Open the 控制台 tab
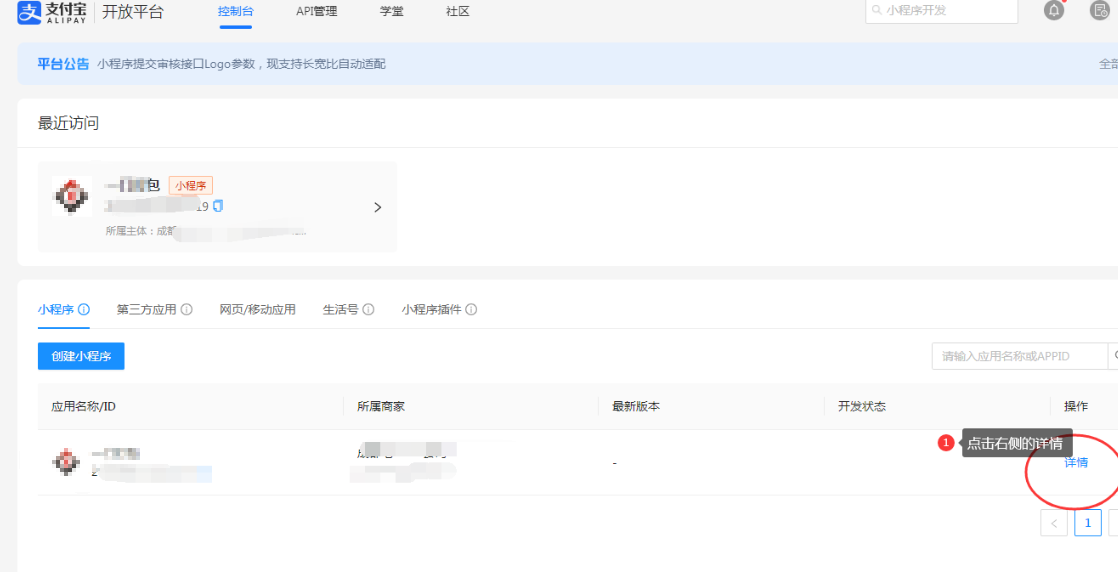The width and height of the screenshot is (1118, 572). coord(235,12)
